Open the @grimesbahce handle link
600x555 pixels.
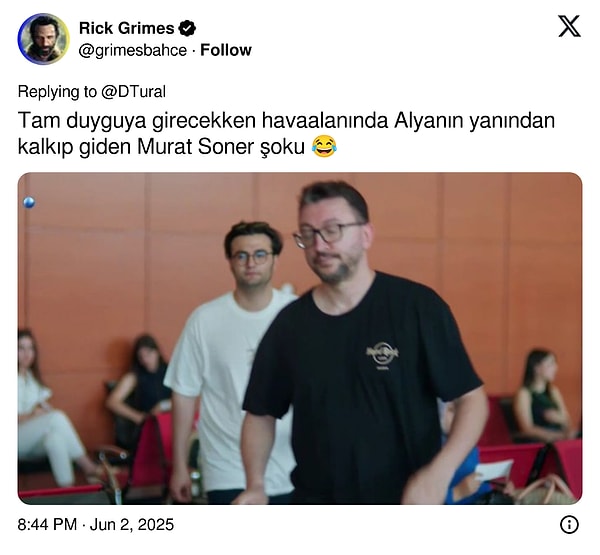click(133, 50)
